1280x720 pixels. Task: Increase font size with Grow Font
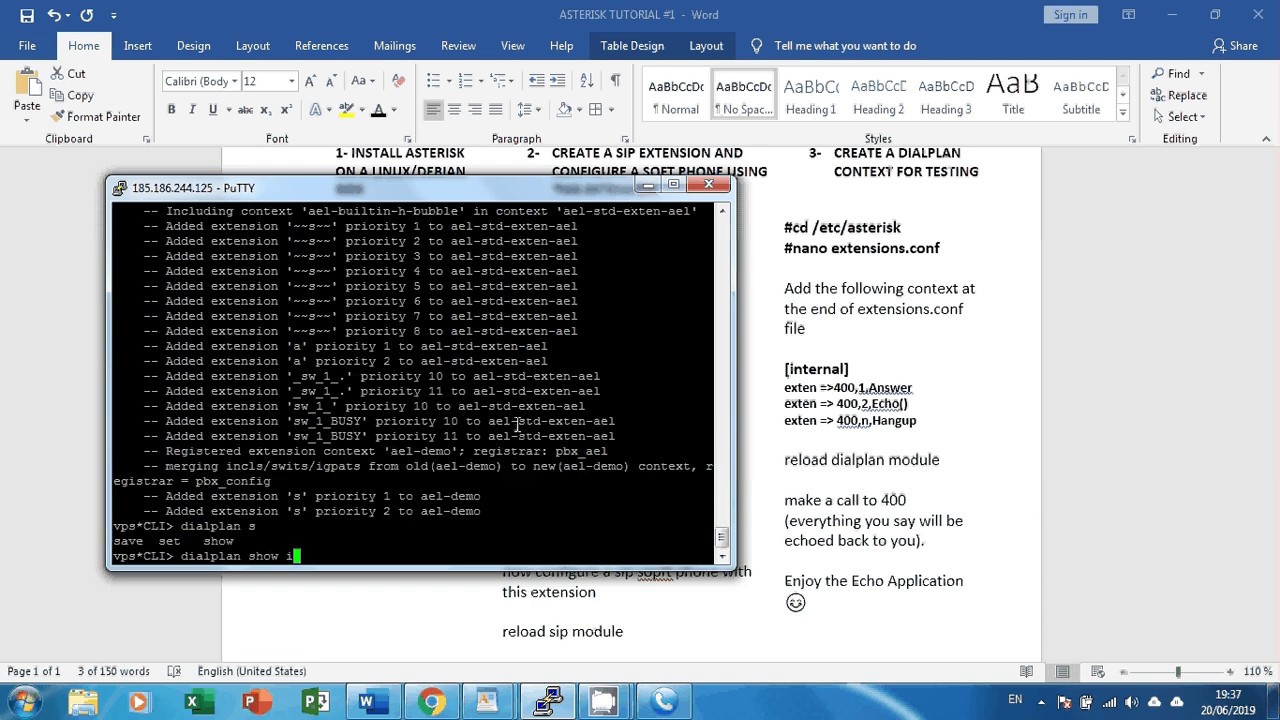tap(310, 81)
